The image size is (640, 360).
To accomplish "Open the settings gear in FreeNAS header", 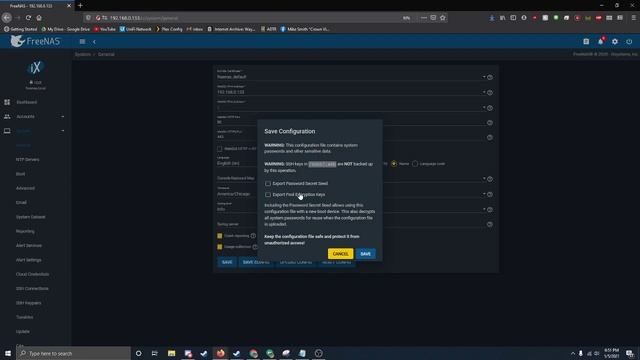I will pyautogui.click(x=615, y=42).
